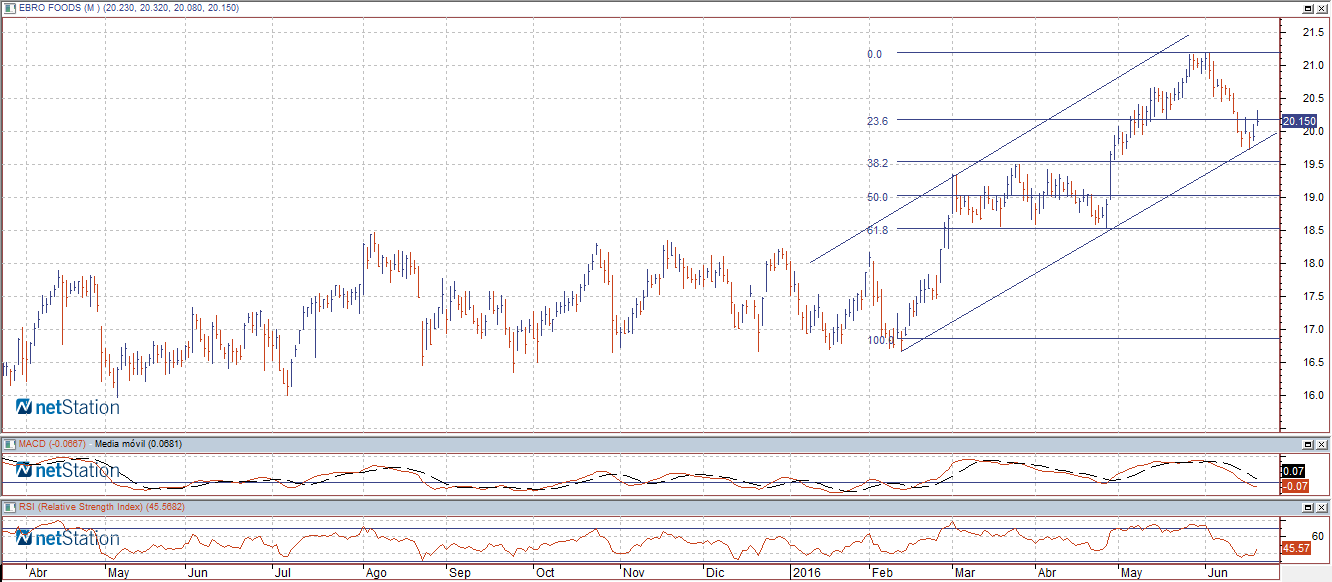
Task: Click the 18.0 price axis label
Action: coord(1313,264)
